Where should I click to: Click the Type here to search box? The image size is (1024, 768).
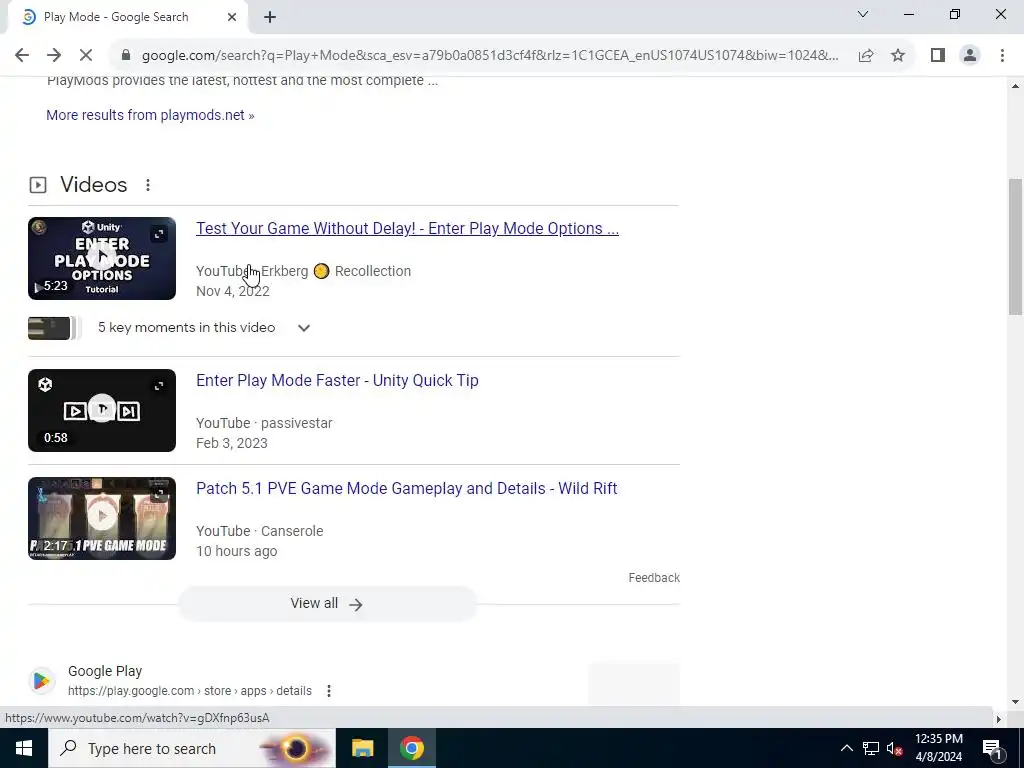[x=191, y=748]
